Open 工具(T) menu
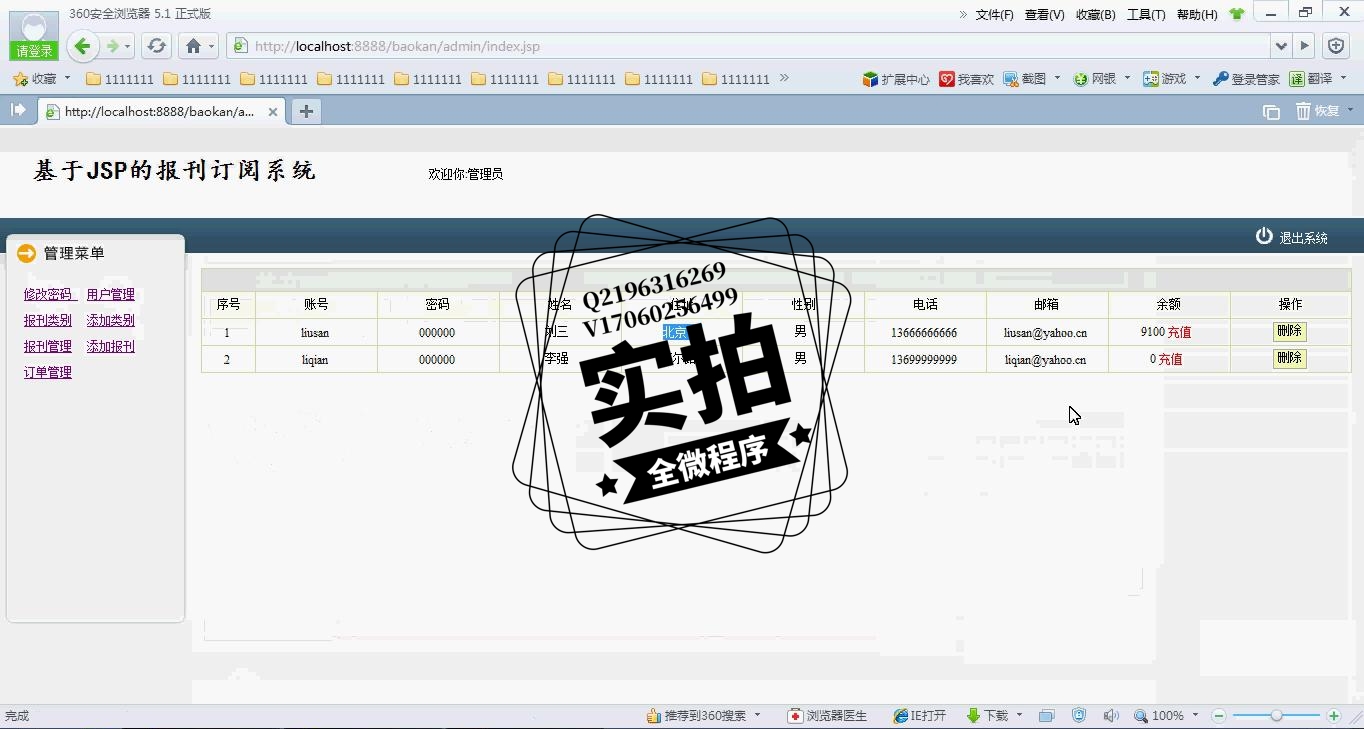 coord(1146,14)
